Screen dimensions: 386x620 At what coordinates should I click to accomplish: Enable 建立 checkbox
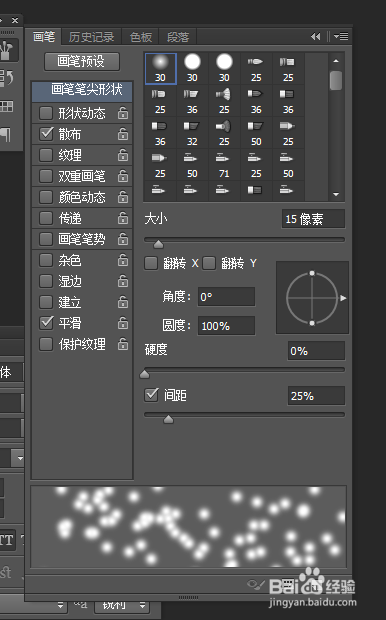point(46,302)
